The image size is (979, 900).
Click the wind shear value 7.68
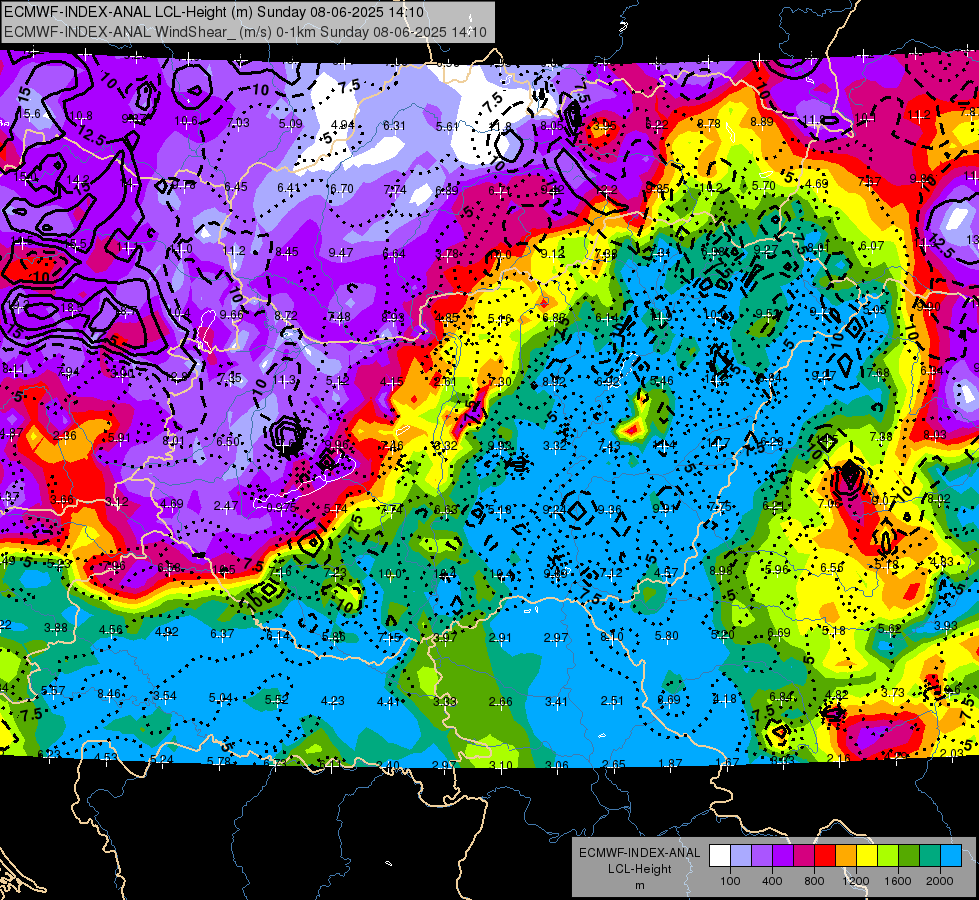878,373
